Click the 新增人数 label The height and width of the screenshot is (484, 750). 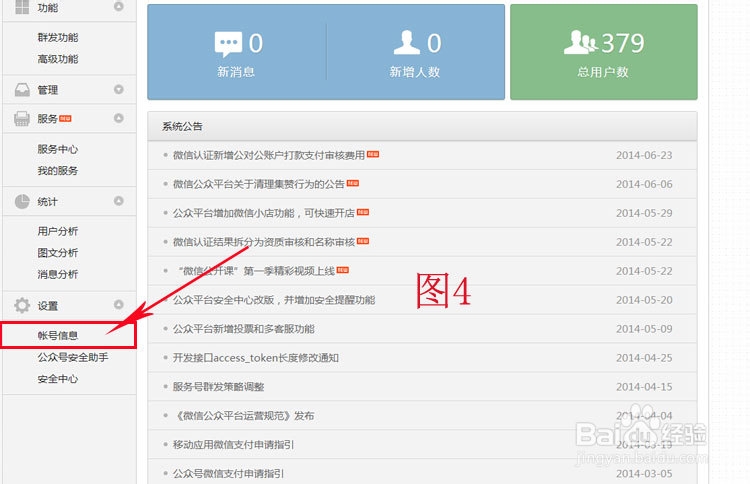pos(414,72)
